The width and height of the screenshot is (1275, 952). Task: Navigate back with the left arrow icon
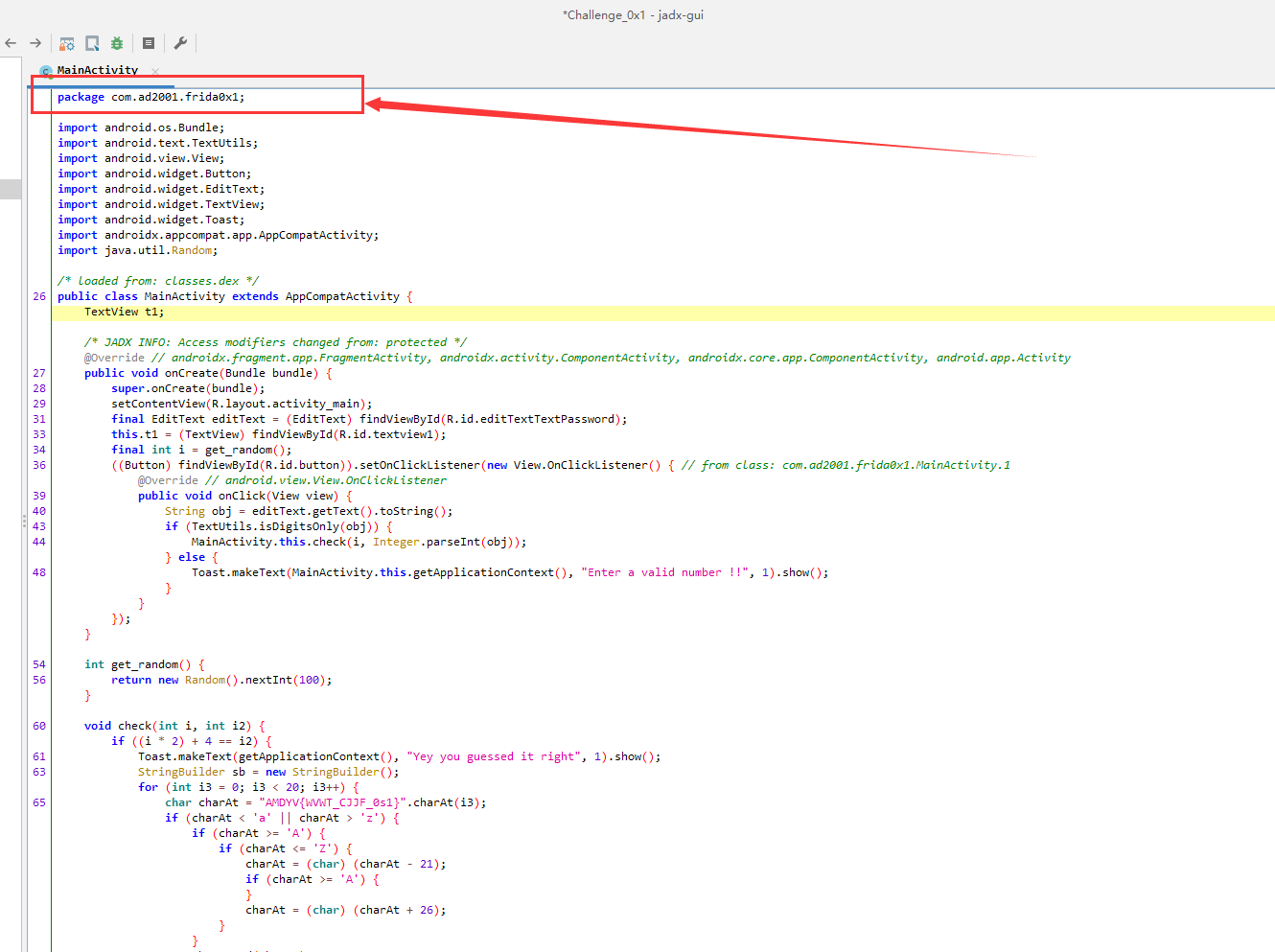tap(11, 43)
